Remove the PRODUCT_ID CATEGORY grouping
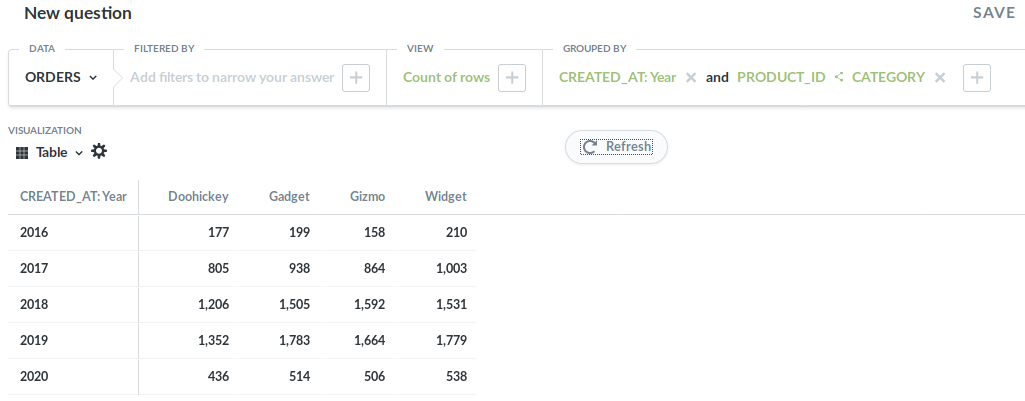The width and height of the screenshot is (1025, 401). pyautogui.click(x=940, y=78)
